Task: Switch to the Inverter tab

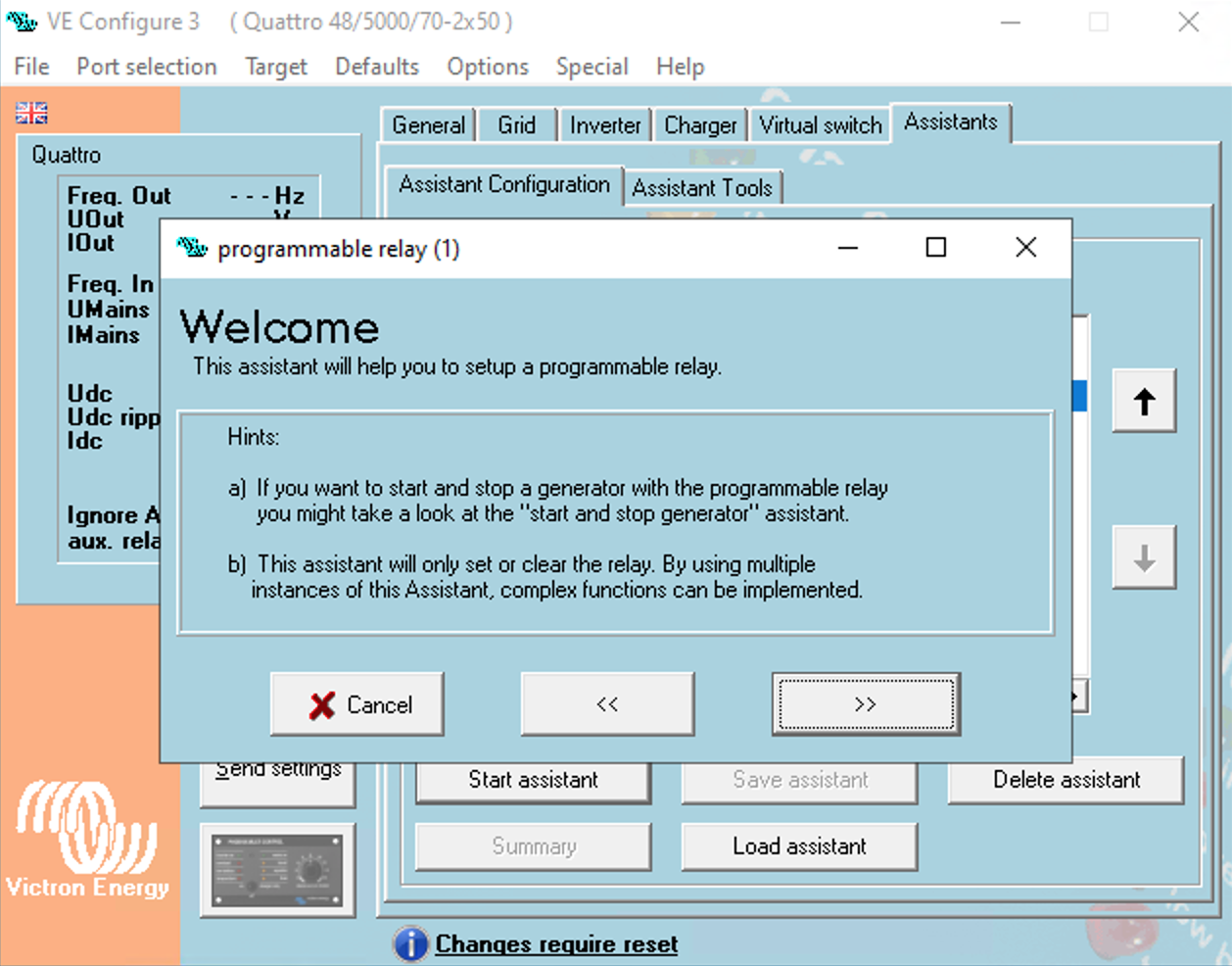Action: click(605, 125)
